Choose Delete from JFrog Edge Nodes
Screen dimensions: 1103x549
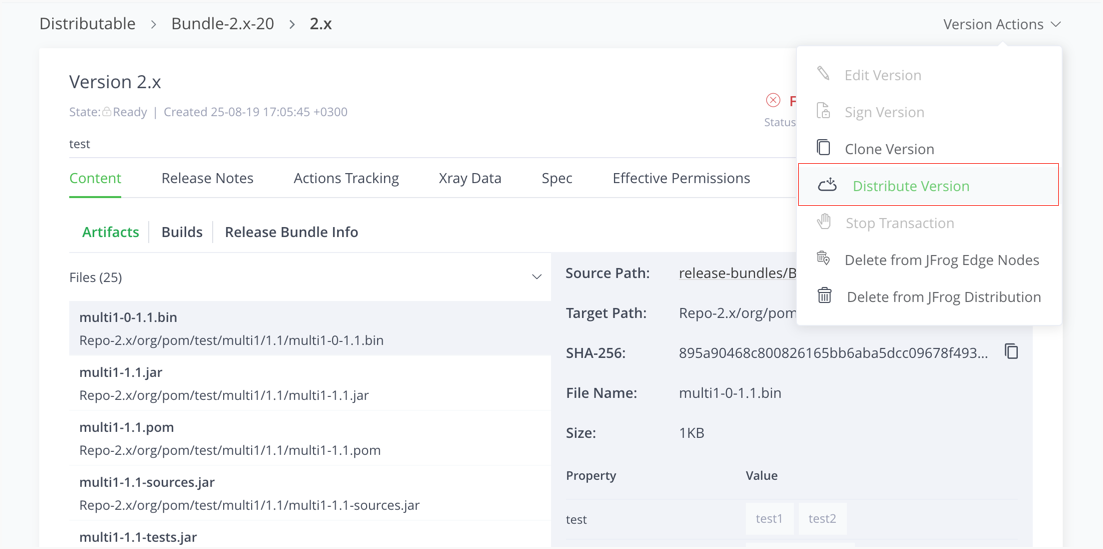[x=929, y=260]
